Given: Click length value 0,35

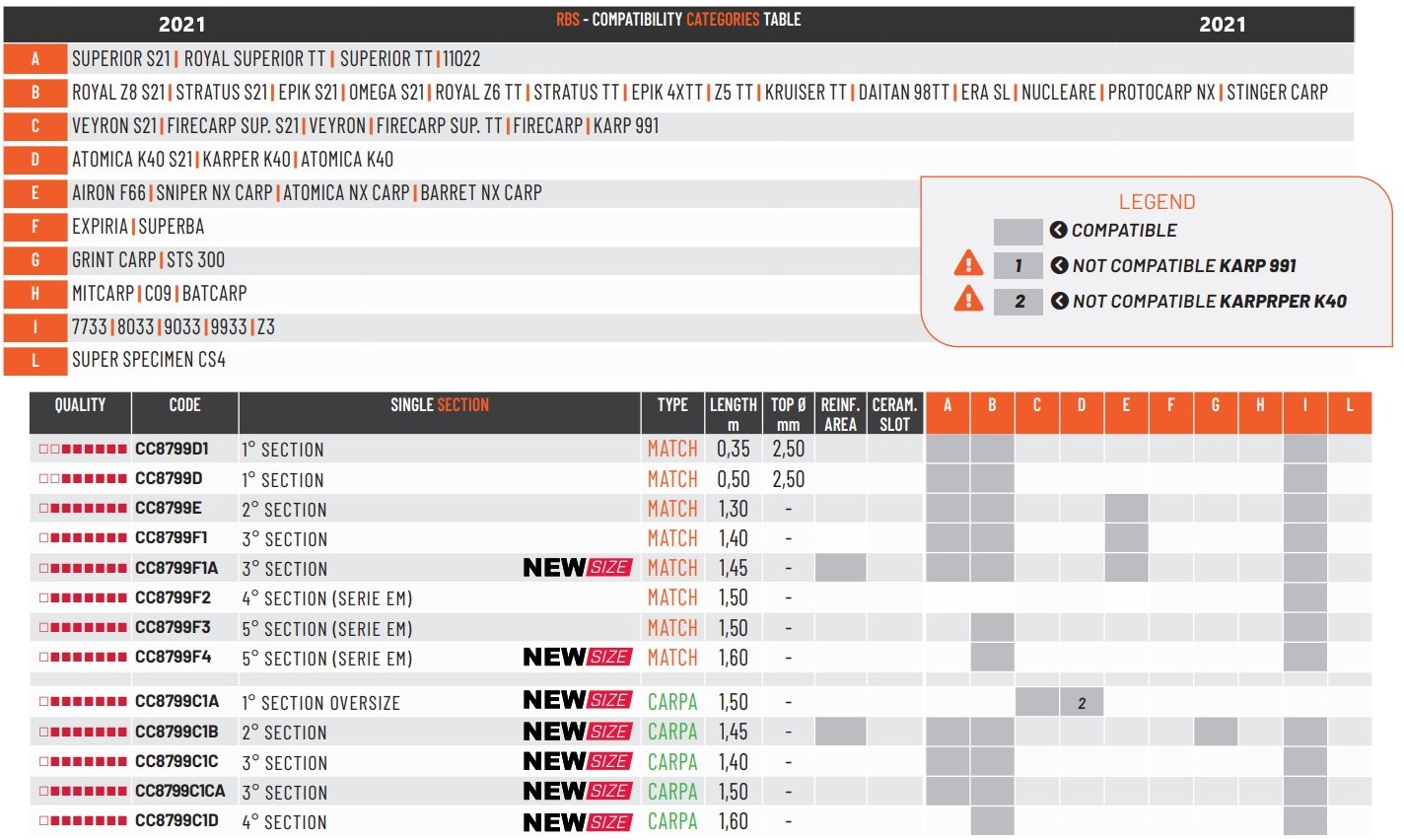Looking at the screenshot, I should 734,450.
